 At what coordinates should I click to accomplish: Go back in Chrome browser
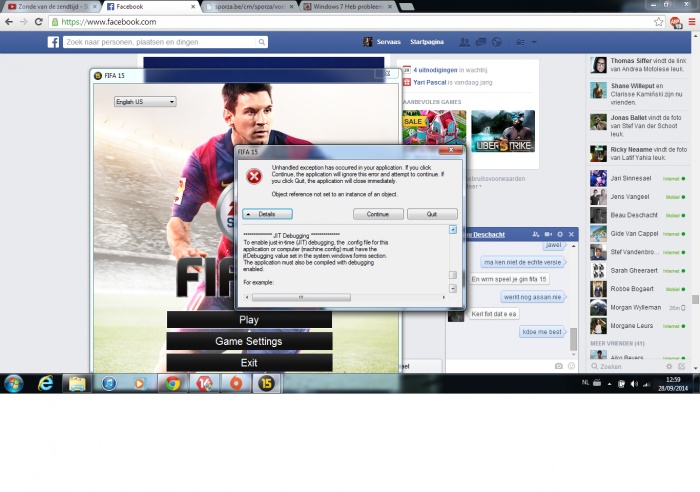(x=9, y=22)
